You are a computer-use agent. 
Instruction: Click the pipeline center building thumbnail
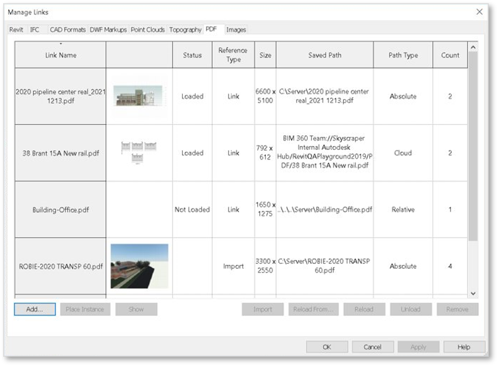coord(138,96)
